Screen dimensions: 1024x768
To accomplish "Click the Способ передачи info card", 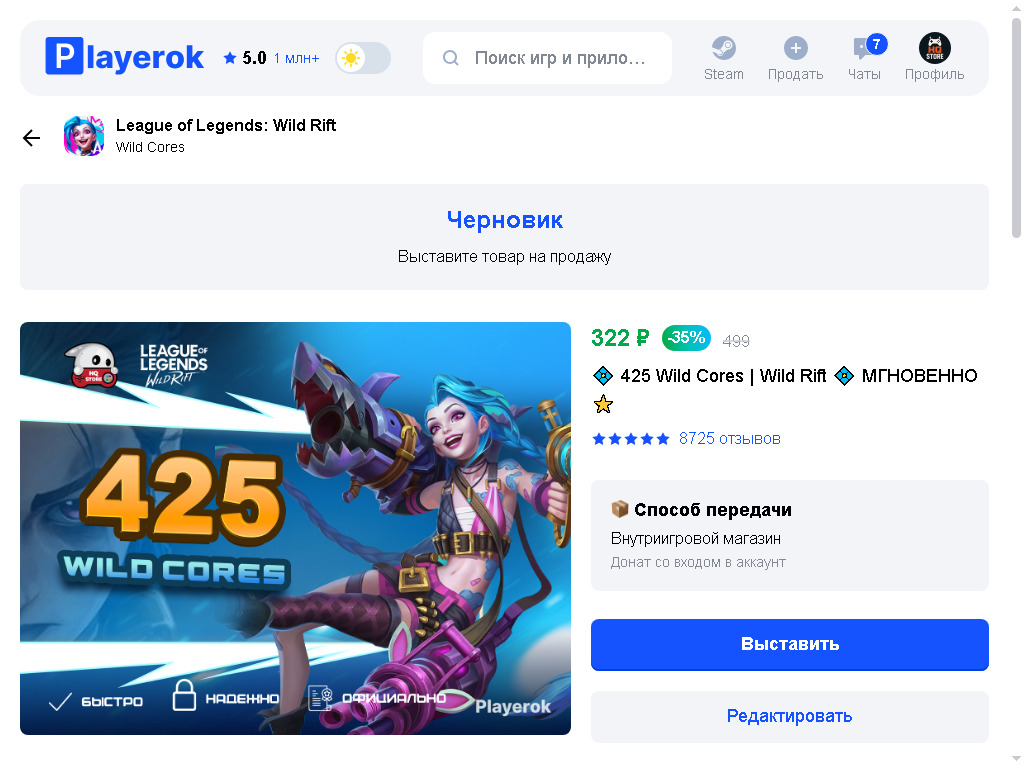I will click(790, 536).
